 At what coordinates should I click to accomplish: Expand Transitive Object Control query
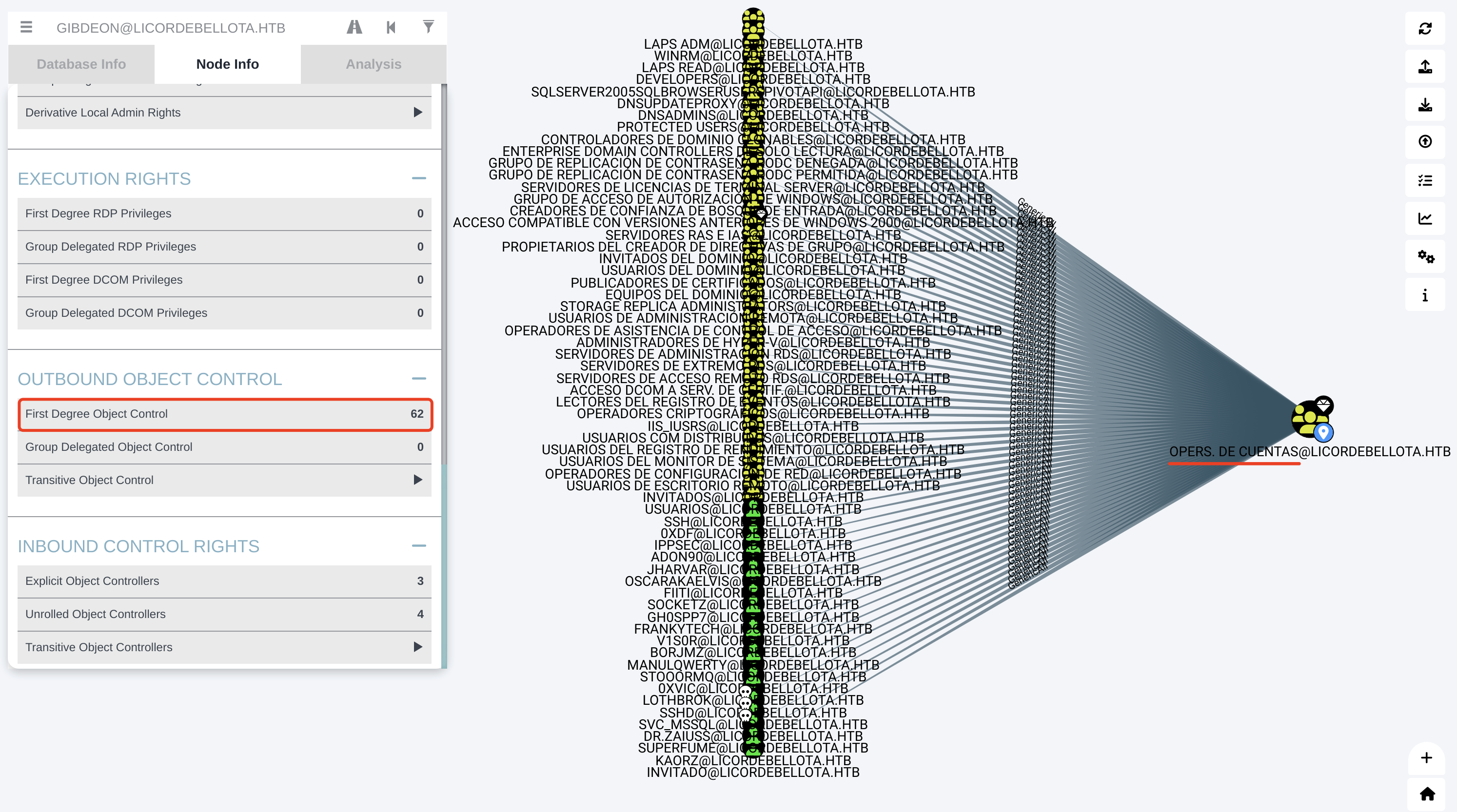tap(417, 480)
